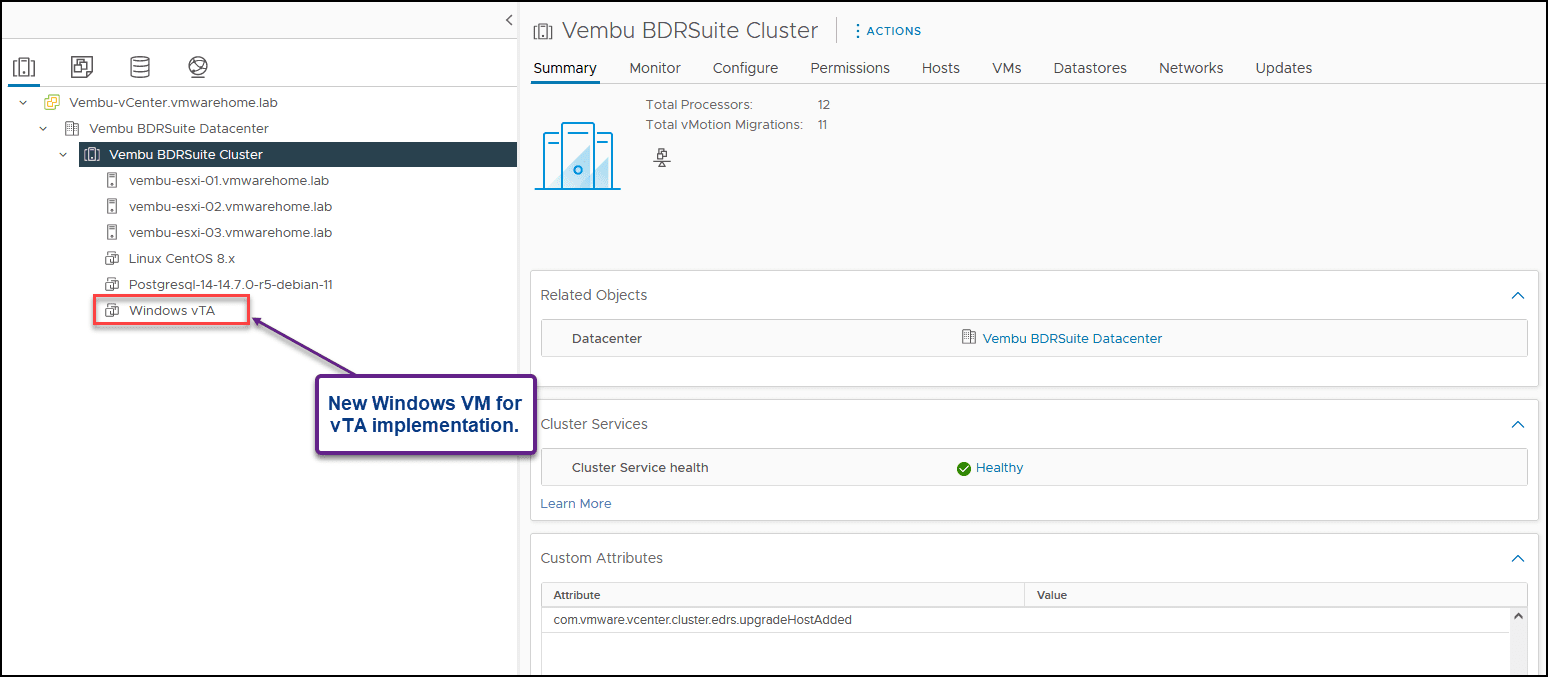Open the Permissions tab

(850, 68)
